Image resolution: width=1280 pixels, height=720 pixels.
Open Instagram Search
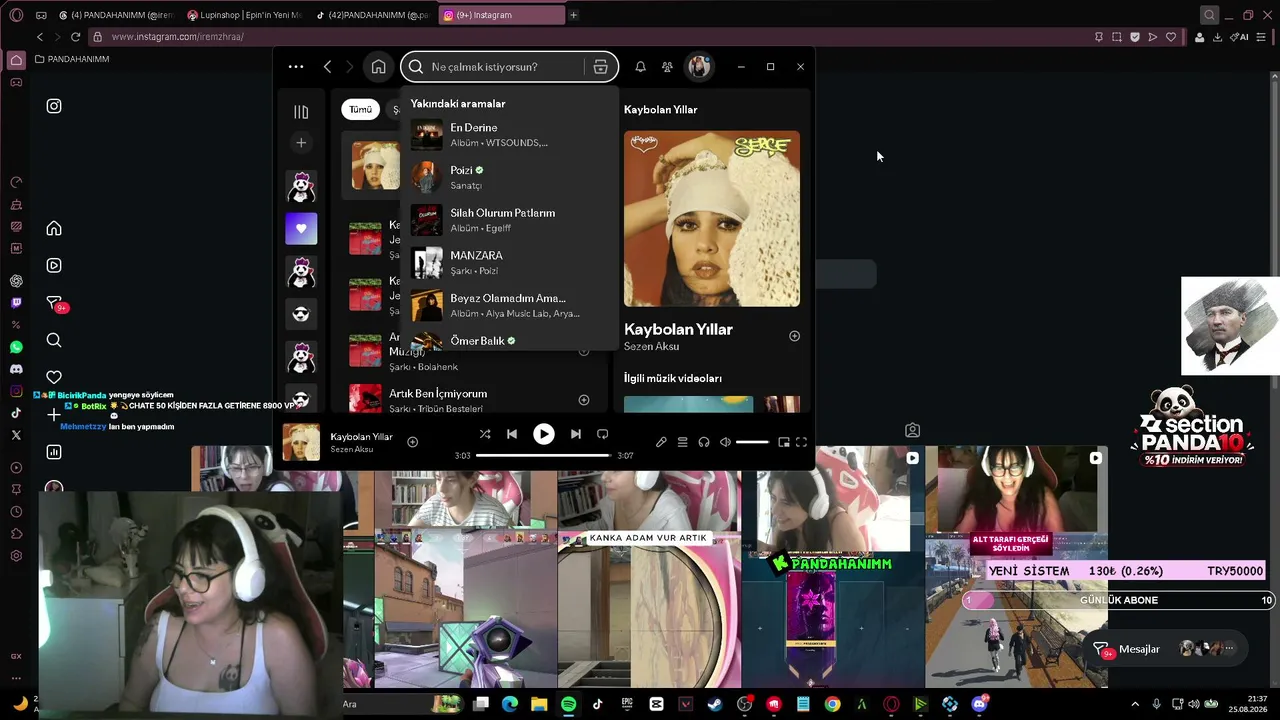point(54,340)
